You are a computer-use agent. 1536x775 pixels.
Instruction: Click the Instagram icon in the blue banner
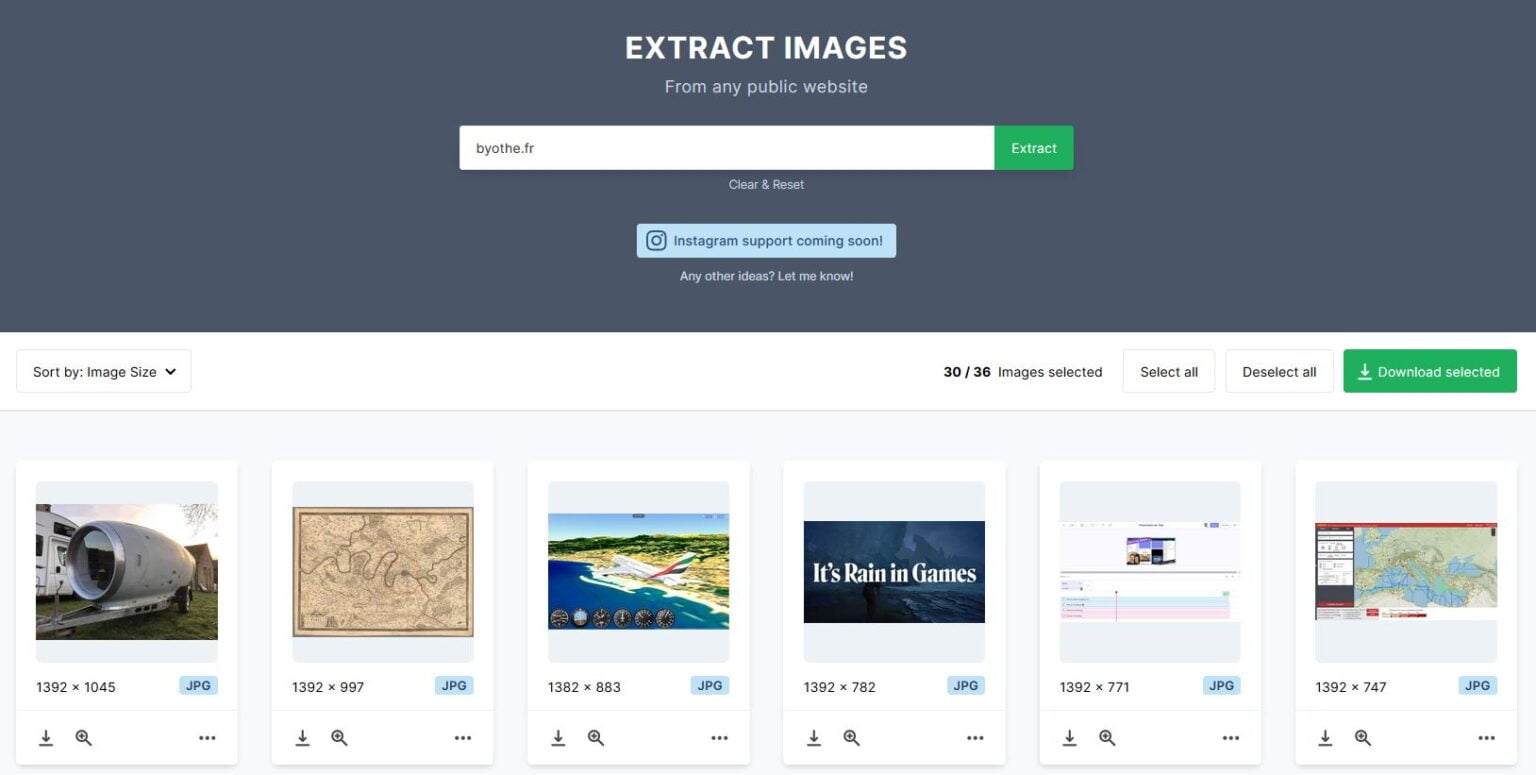click(656, 240)
